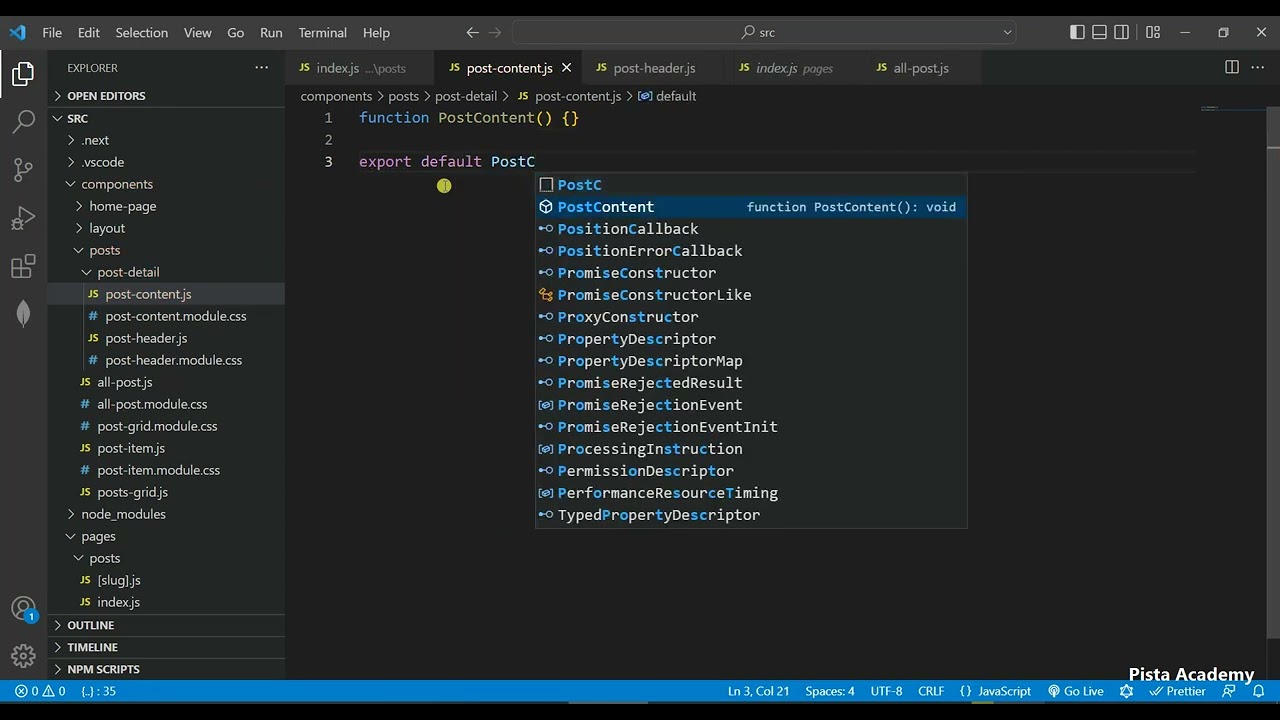This screenshot has width=1280, height=720.
Task: Open post-content.module.css file
Action: click(166, 316)
